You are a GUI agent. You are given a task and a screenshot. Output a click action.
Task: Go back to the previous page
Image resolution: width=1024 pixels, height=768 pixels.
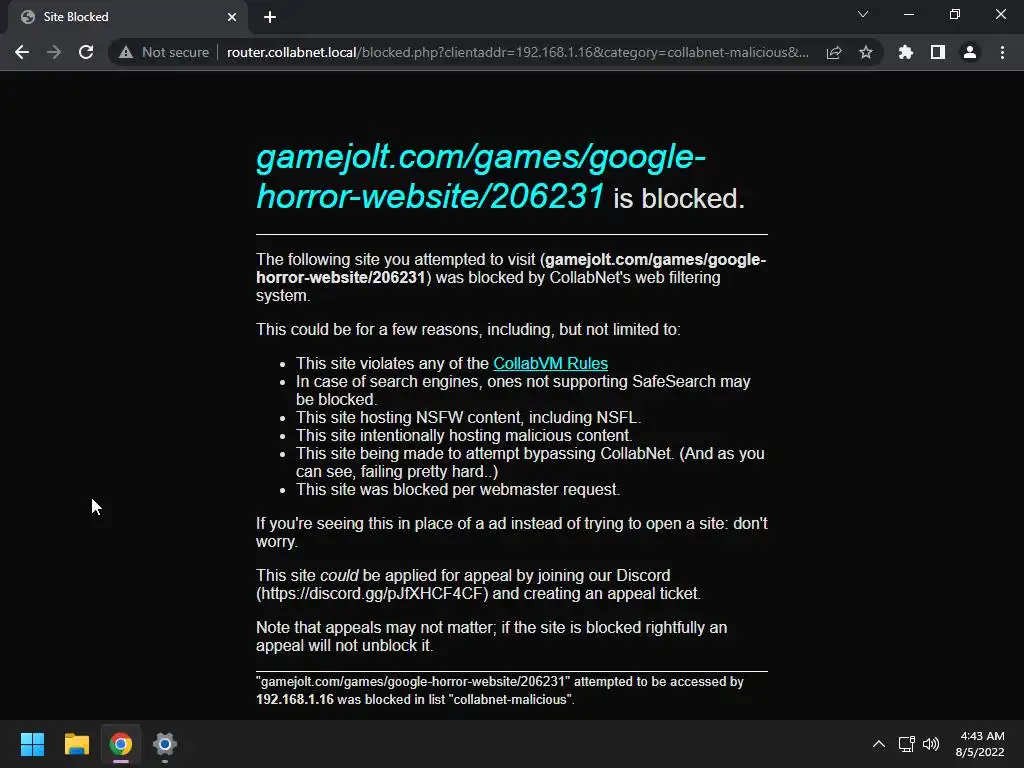[22, 52]
